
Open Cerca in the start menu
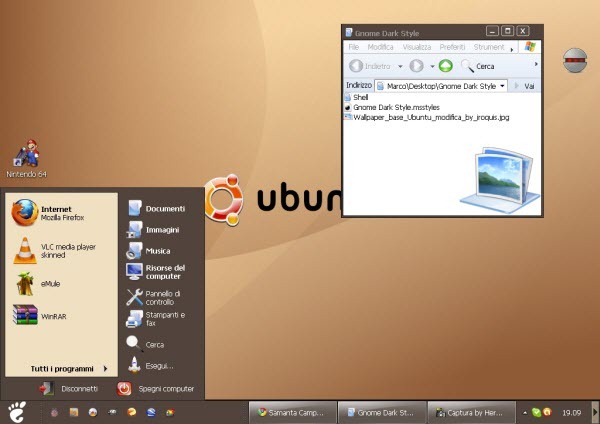(145, 344)
